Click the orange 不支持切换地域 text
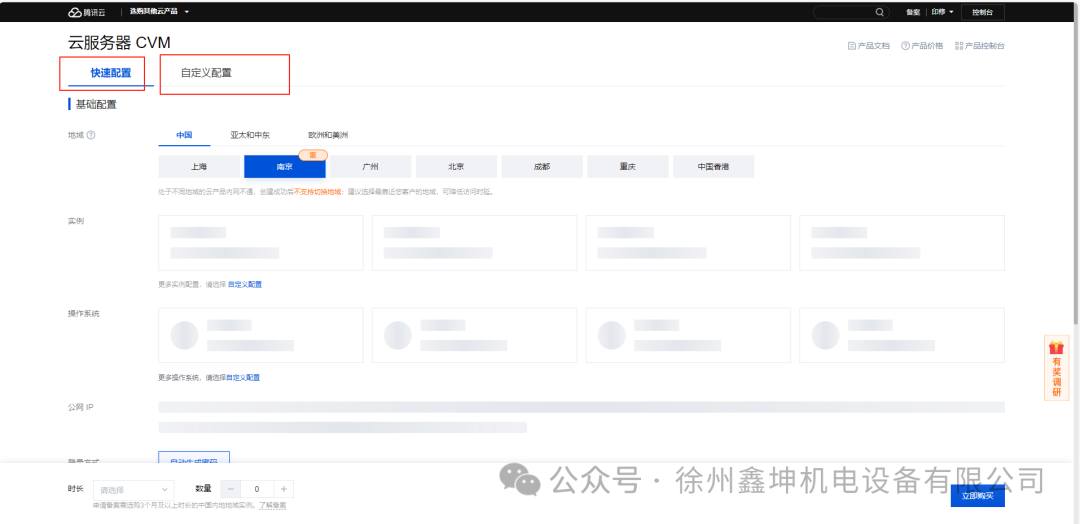Screen dimensions: 1080x524 [x=317, y=192]
